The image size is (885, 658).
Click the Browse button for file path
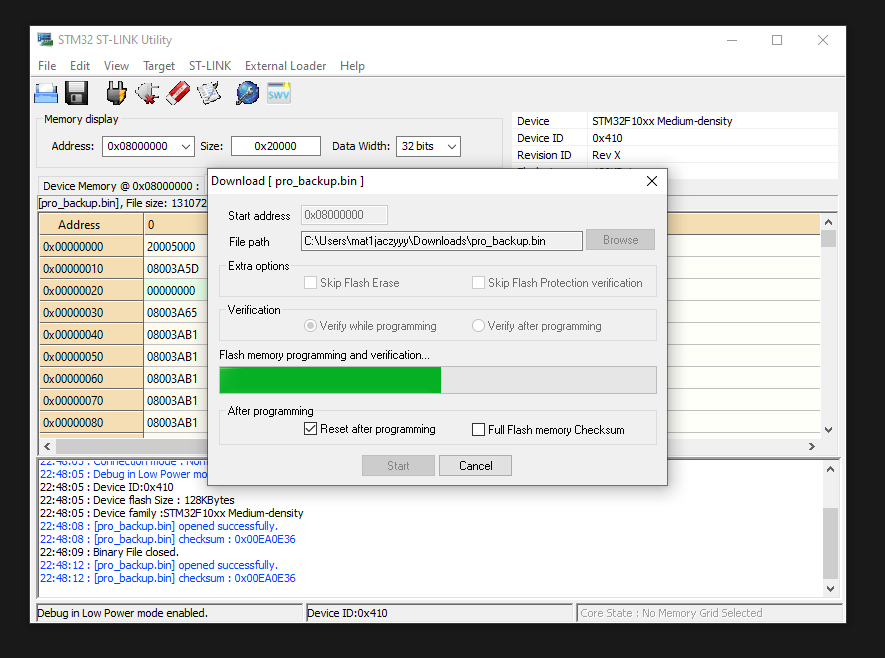point(620,240)
